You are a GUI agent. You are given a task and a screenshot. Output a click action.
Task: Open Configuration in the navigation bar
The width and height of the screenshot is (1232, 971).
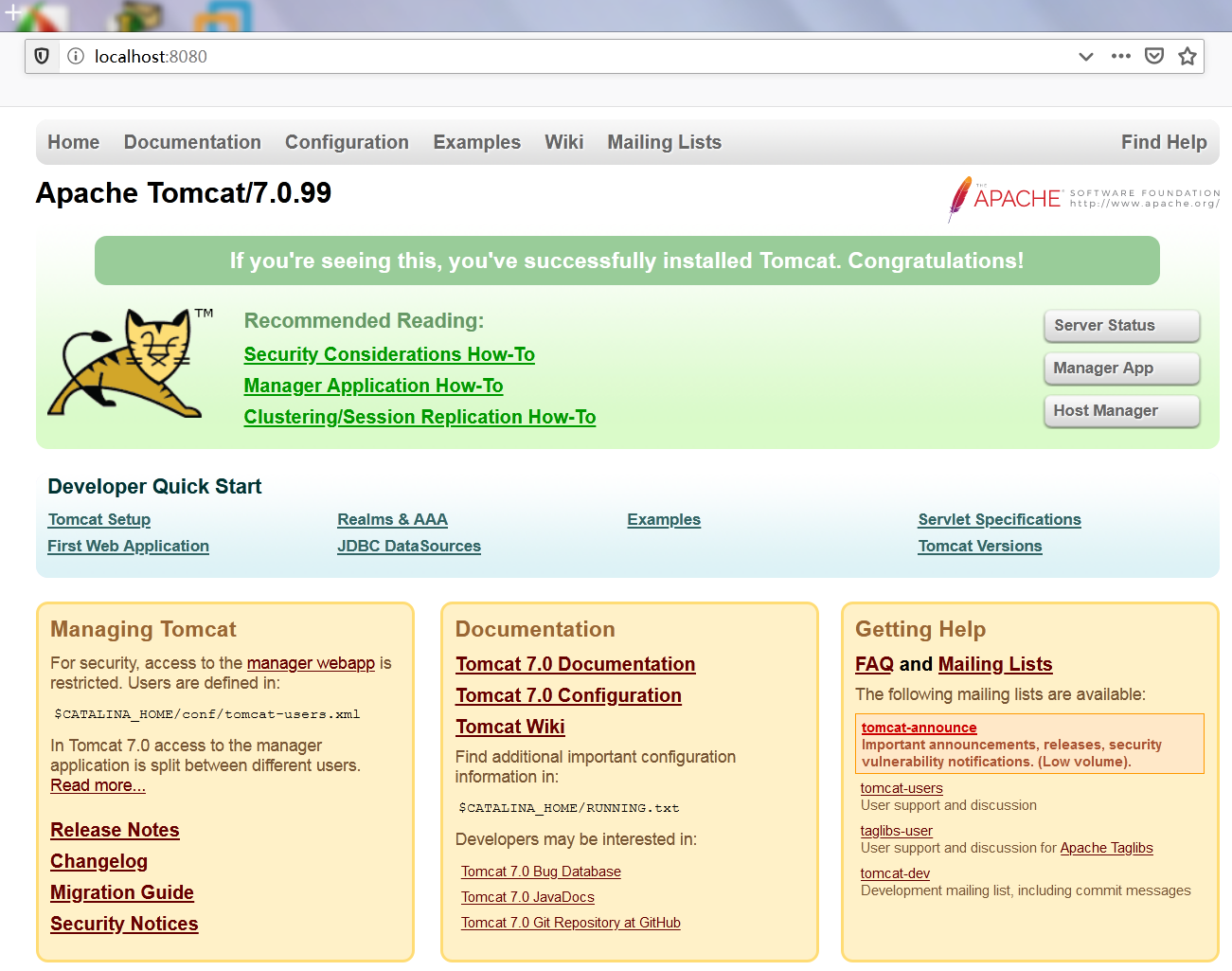347,142
